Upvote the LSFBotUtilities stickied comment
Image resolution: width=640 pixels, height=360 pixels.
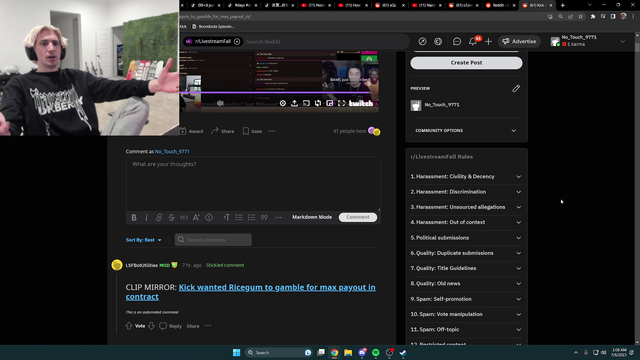(x=129, y=326)
